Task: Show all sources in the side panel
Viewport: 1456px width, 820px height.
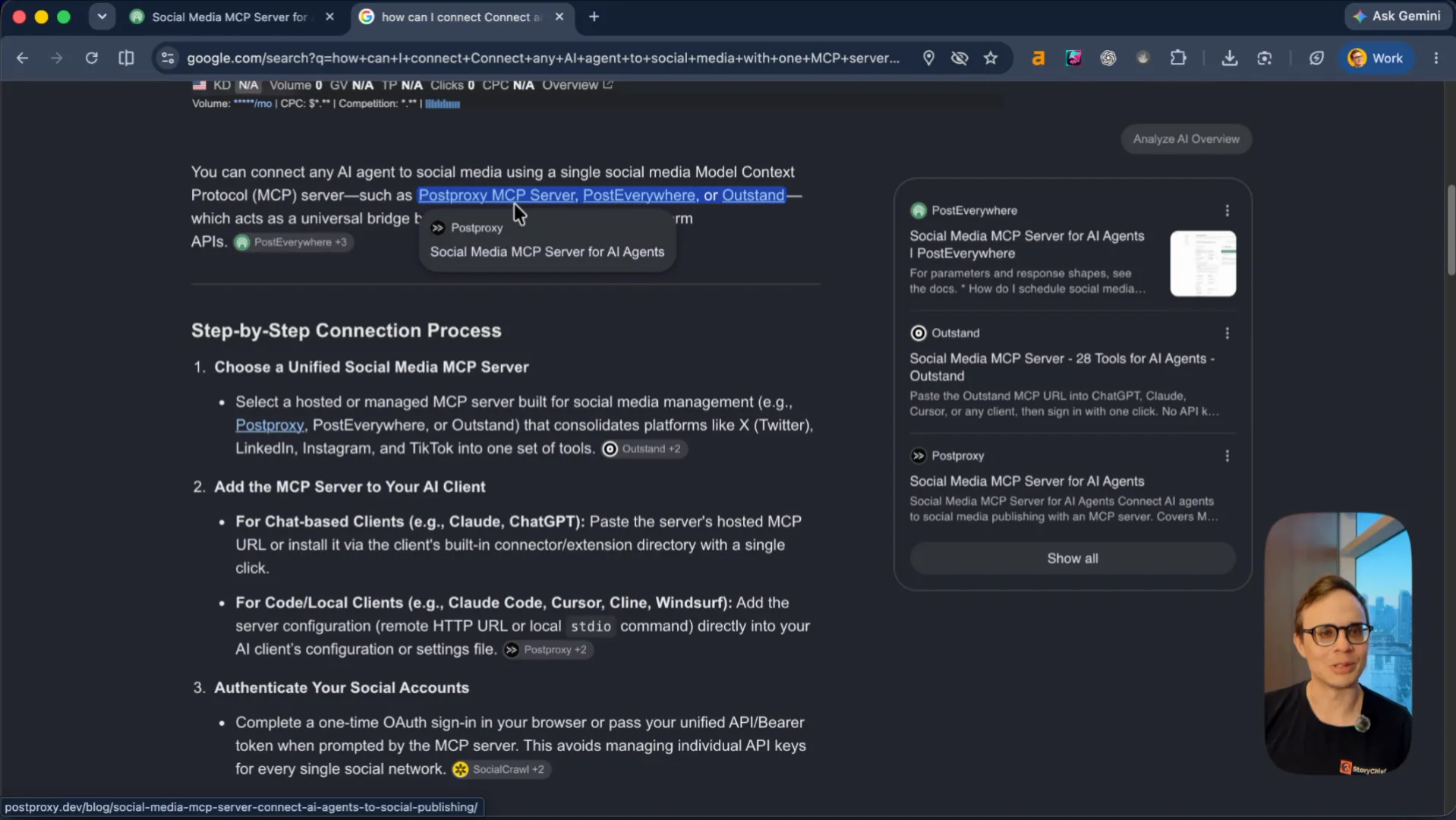Action: (x=1073, y=559)
